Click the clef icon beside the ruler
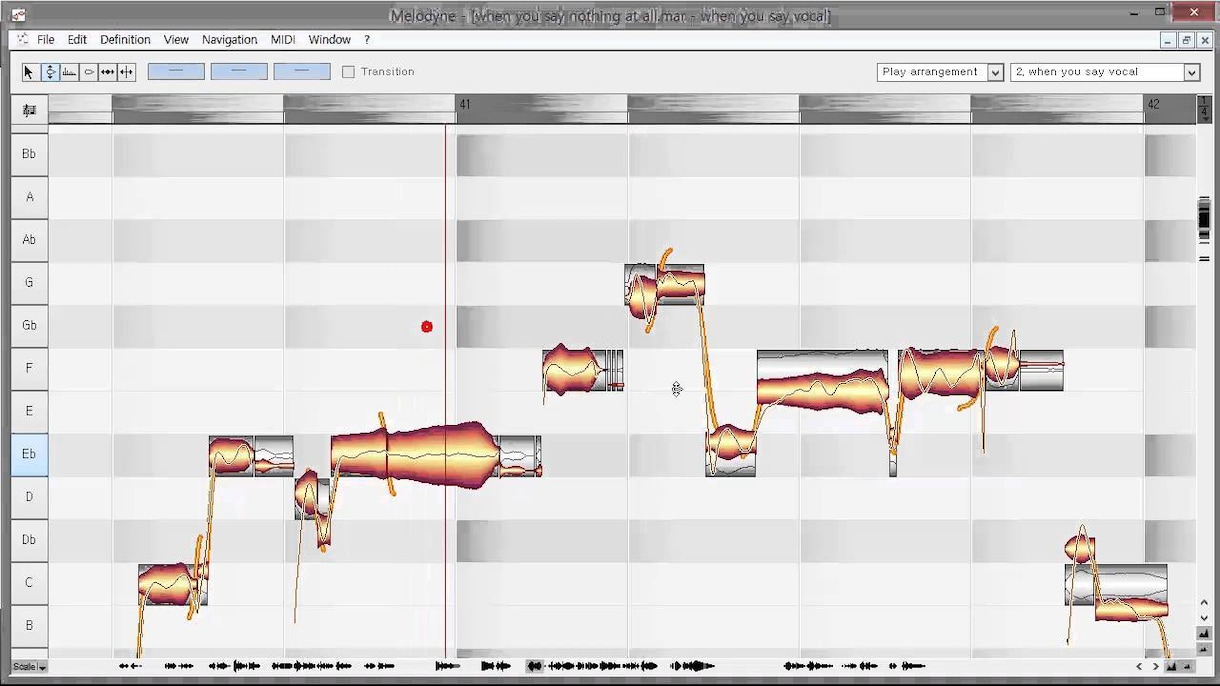Viewport: 1220px width, 686px height. pos(30,110)
